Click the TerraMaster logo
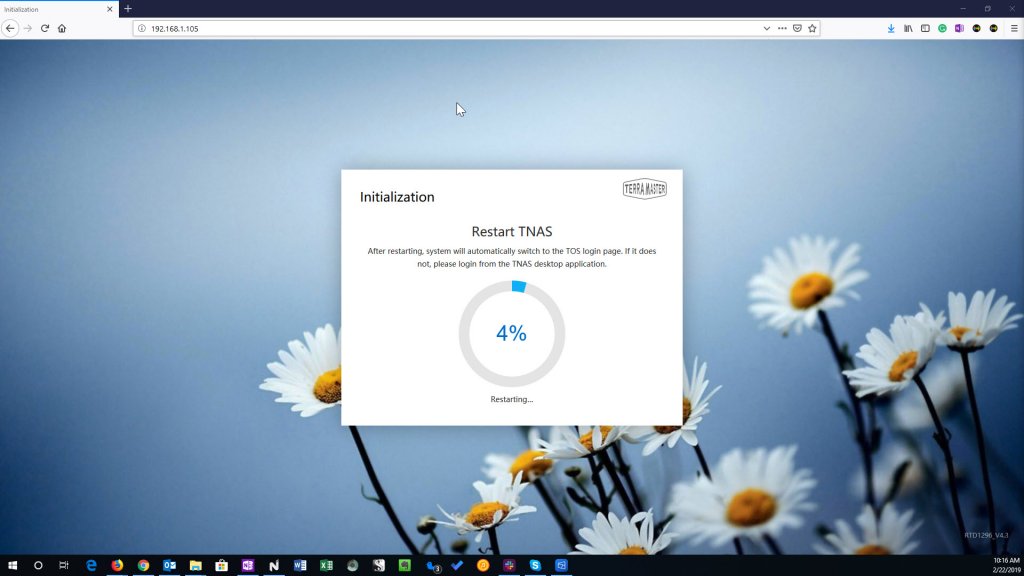Viewport: 1024px width, 576px height. coord(645,189)
